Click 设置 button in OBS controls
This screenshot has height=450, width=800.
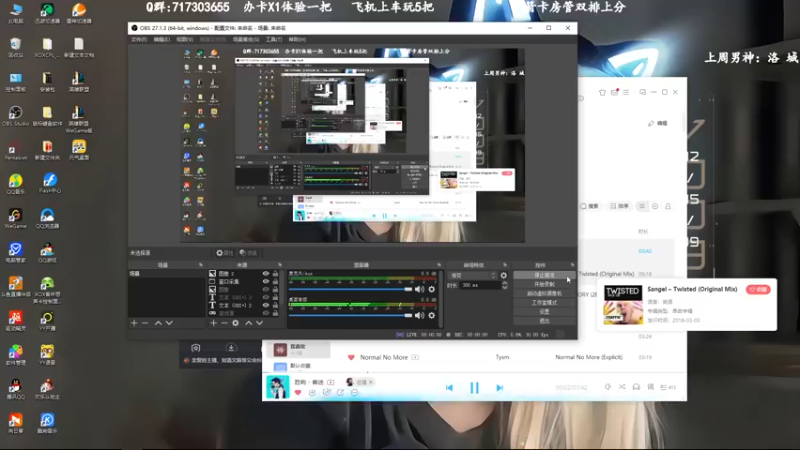544,312
